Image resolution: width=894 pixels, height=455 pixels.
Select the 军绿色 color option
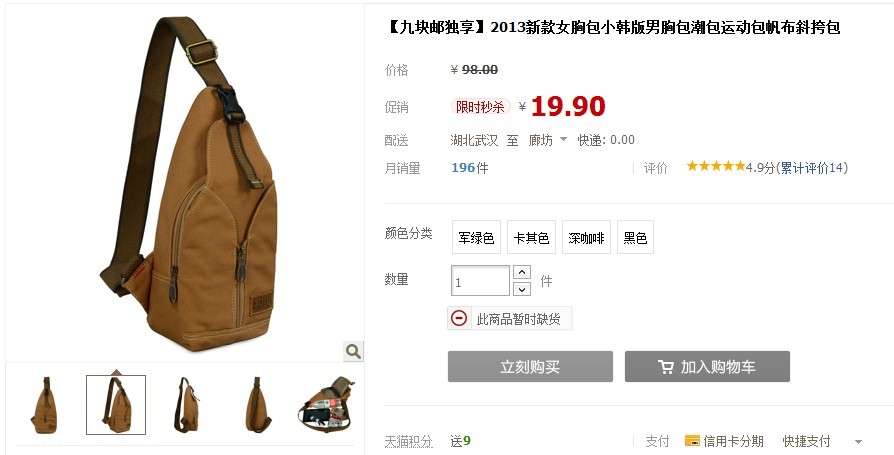click(476, 237)
